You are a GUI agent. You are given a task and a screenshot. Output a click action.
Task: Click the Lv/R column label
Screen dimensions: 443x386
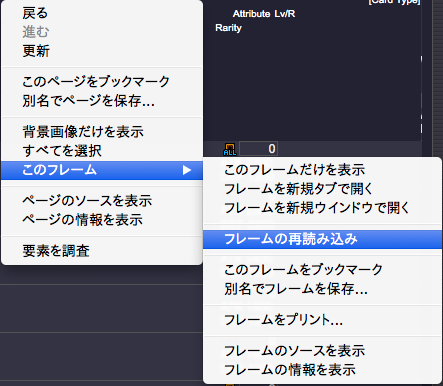click(285, 14)
